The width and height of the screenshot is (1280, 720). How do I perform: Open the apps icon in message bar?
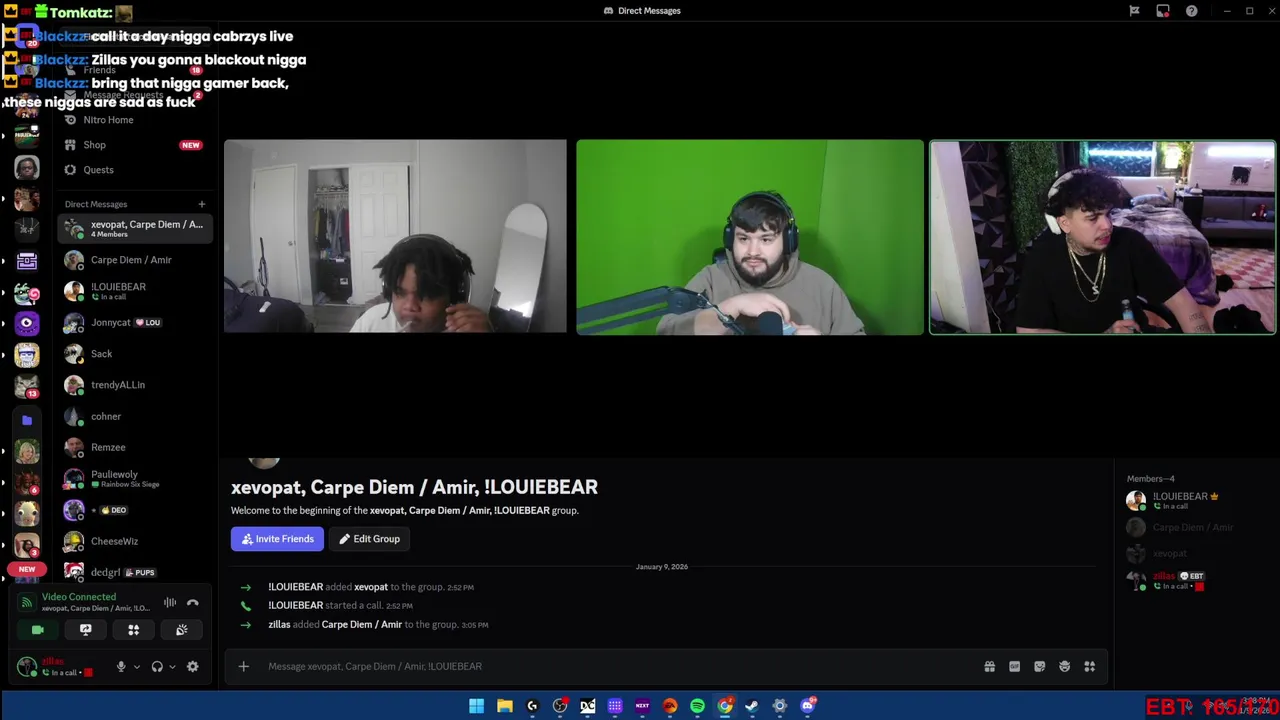click(x=1090, y=667)
